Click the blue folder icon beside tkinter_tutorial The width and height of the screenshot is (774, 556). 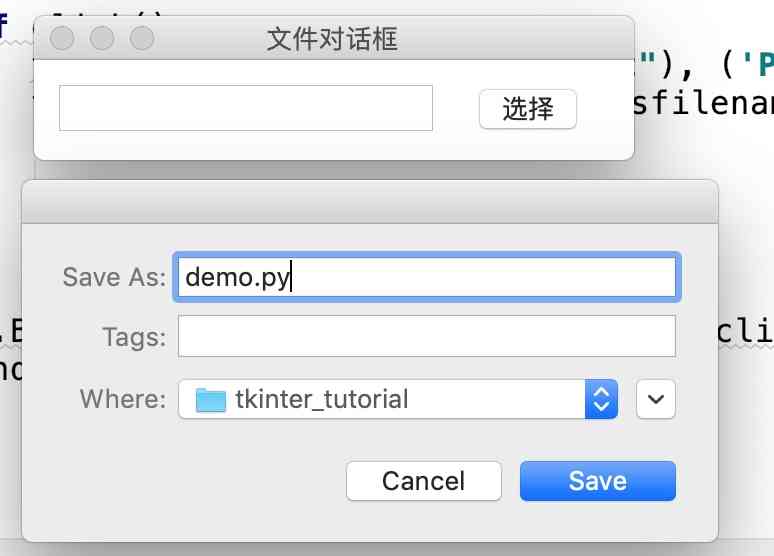click(x=211, y=400)
